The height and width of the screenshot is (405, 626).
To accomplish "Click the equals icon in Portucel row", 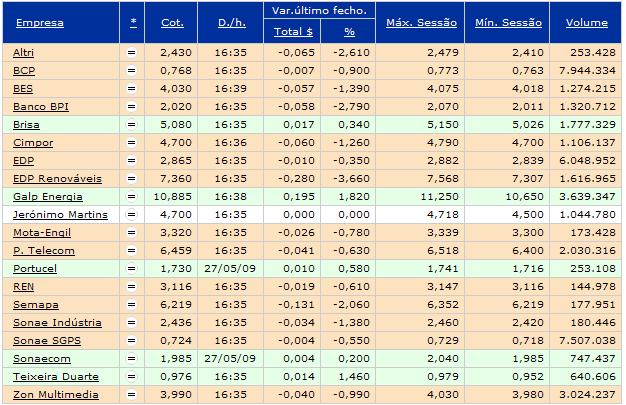I will [x=131, y=268].
